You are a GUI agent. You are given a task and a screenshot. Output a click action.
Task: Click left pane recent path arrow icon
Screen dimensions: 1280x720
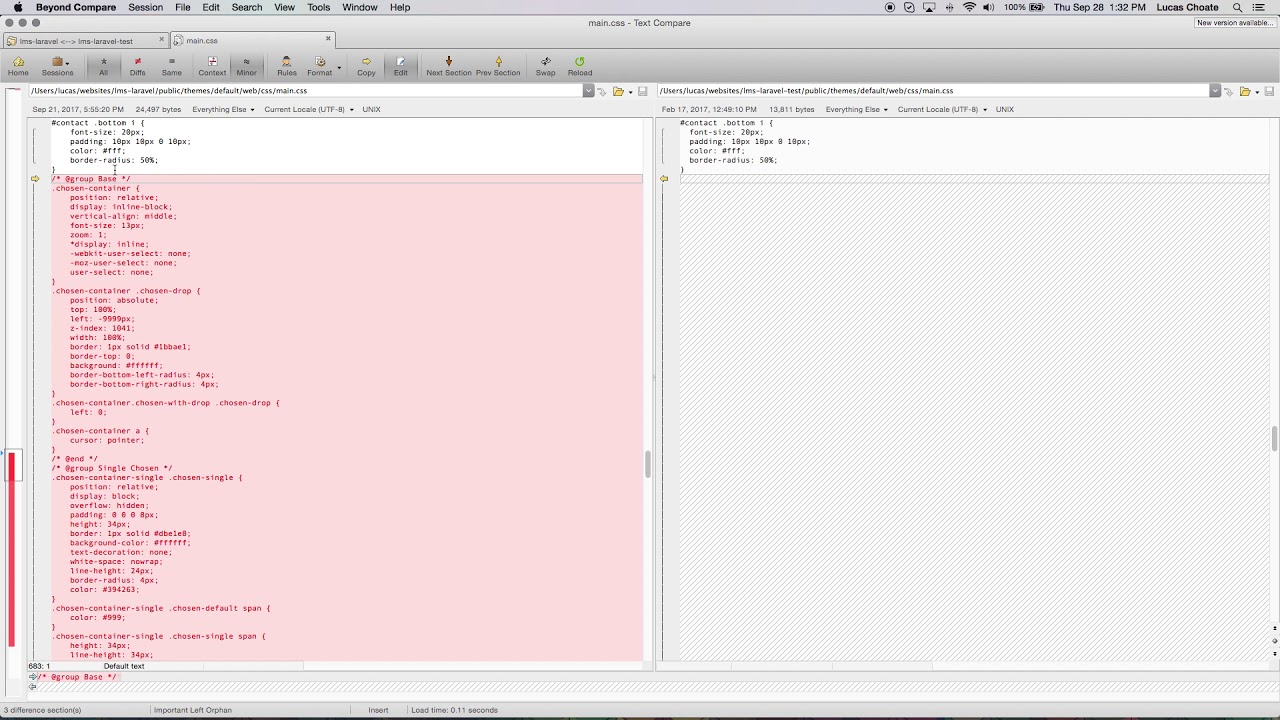click(x=601, y=91)
